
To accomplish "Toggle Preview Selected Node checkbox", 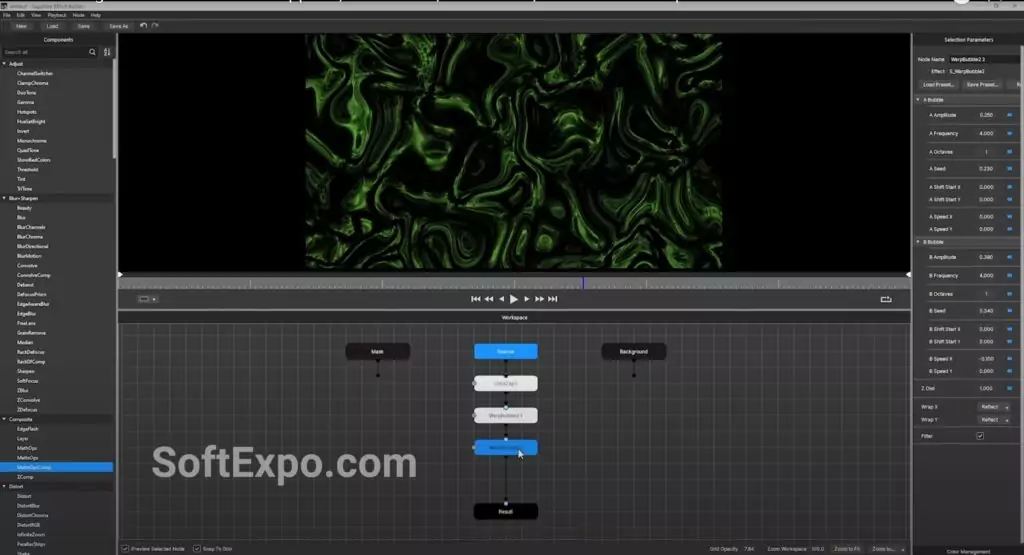I will [x=125, y=549].
